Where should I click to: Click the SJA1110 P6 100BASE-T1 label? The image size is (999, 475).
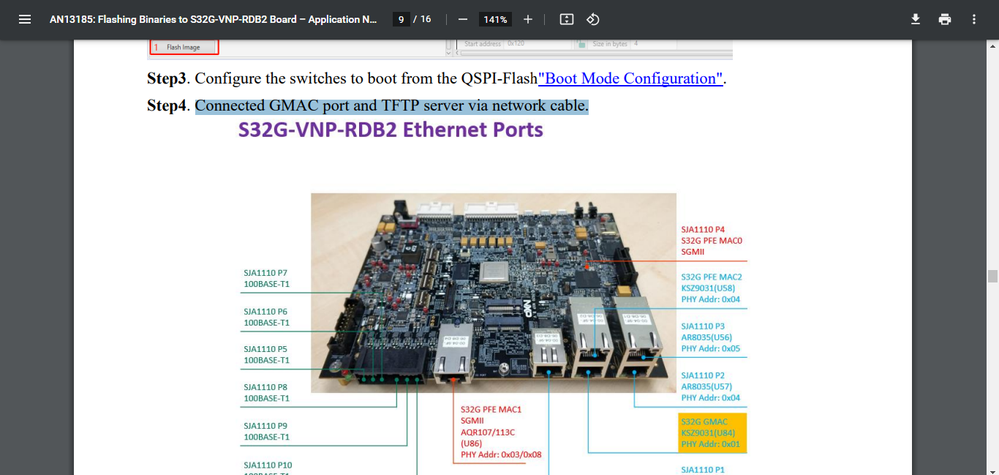pos(267,317)
